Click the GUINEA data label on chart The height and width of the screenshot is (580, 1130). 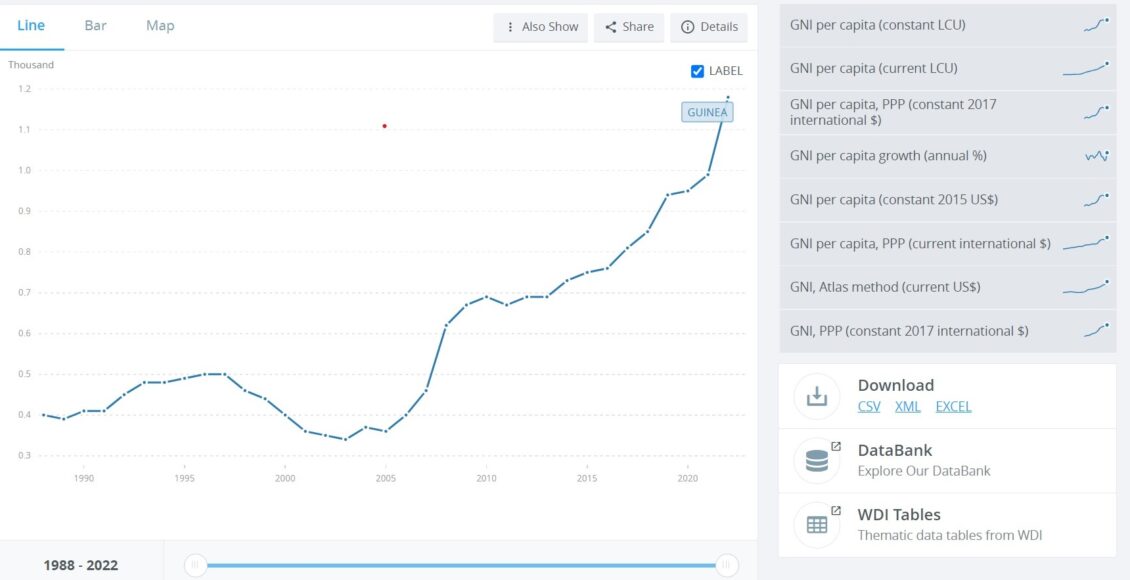707,112
